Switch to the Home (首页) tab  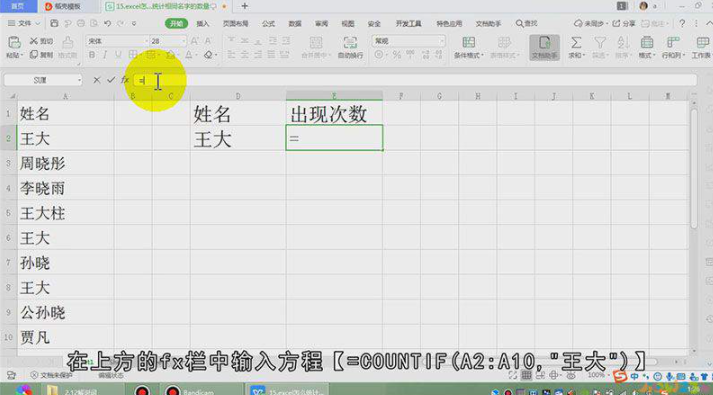coord(18,6)
